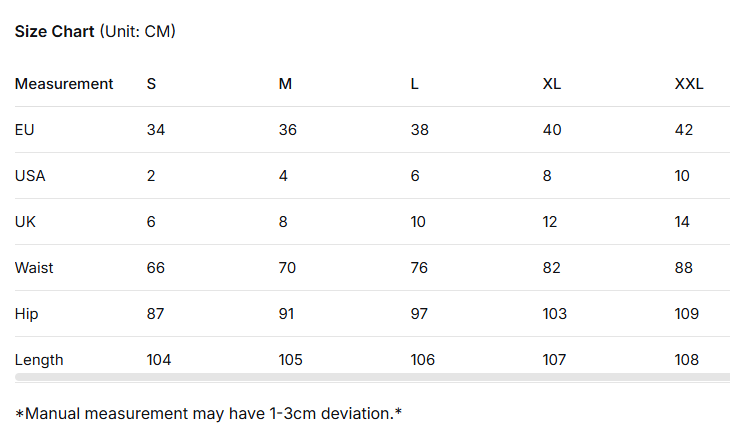Screen dimensions: 730x440
Task: Click the manual measurement deviation note
Action: click(x=208, y=412)
